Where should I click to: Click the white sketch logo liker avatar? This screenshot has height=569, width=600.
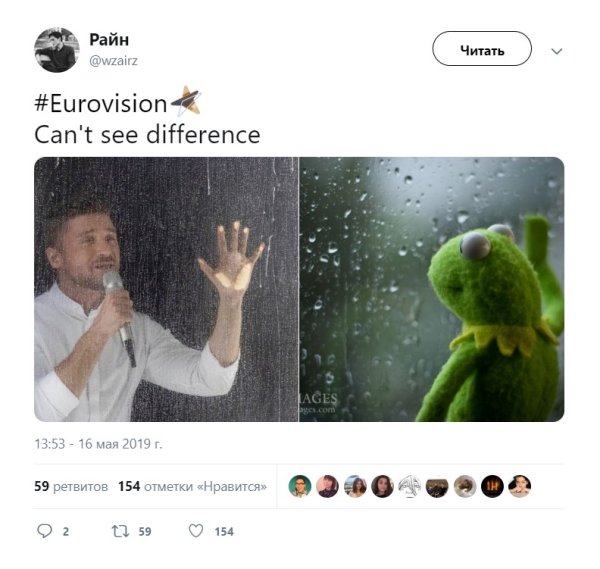coord(409,486)
